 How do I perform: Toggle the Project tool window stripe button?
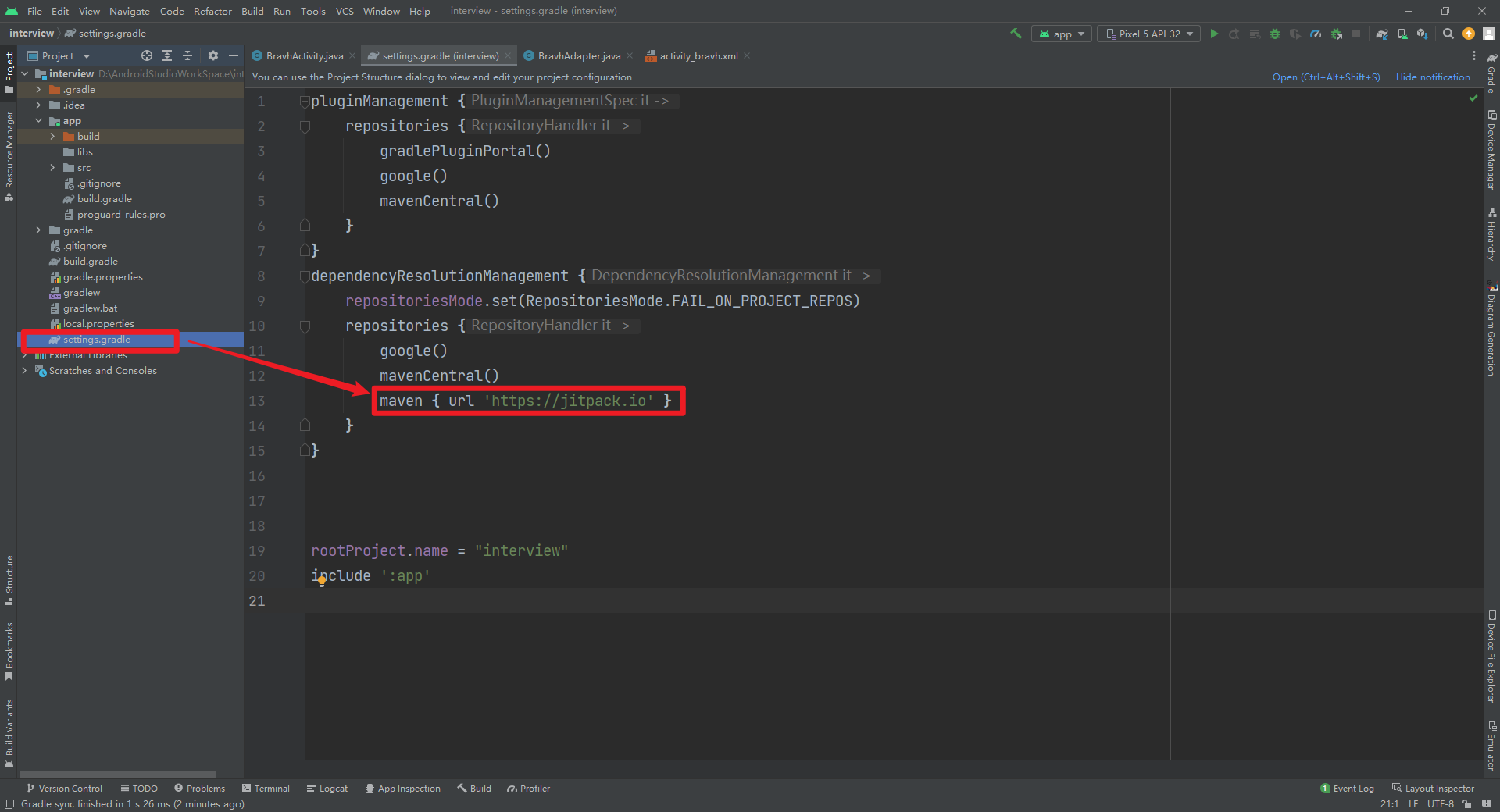pyautogui.click(x=9, y=72)
